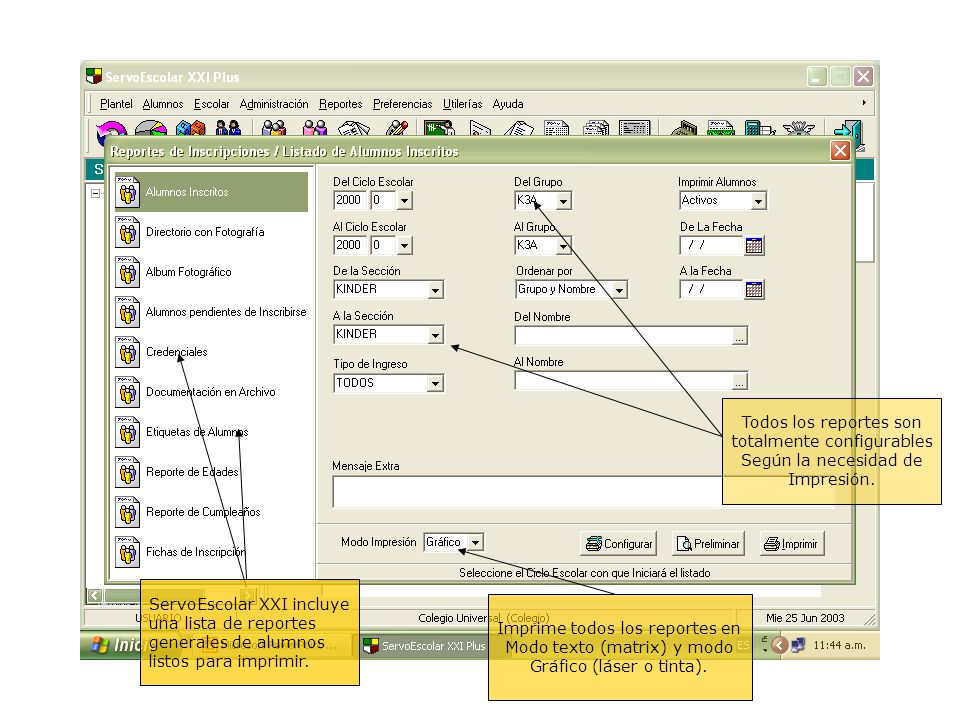Click the calculator toolbar icon
This screenshot has height=720, width=960.
click(x=759, y=129)
